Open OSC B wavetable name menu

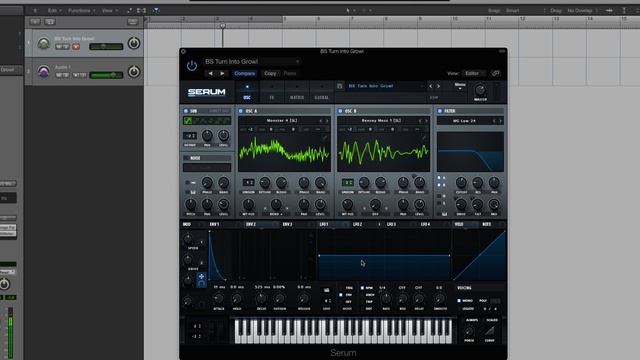(x=381, y=121)
